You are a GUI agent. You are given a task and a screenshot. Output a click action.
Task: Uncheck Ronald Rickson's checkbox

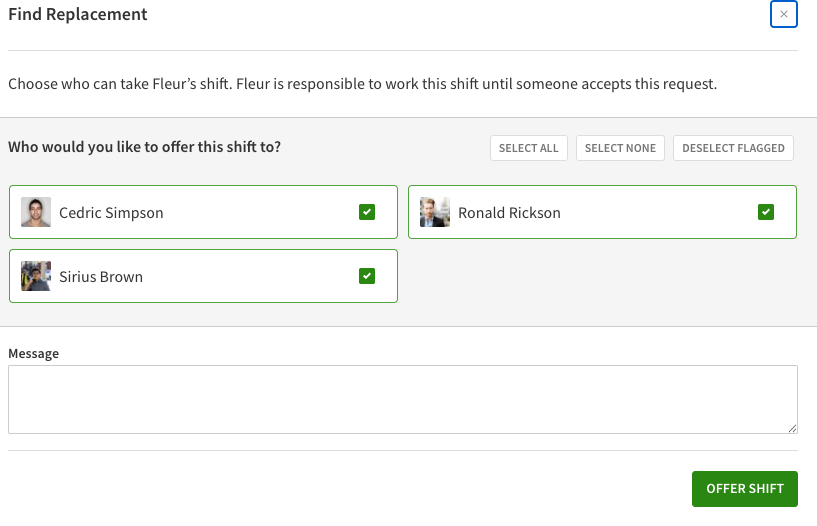pyautogui.click(x=766, y=212)
